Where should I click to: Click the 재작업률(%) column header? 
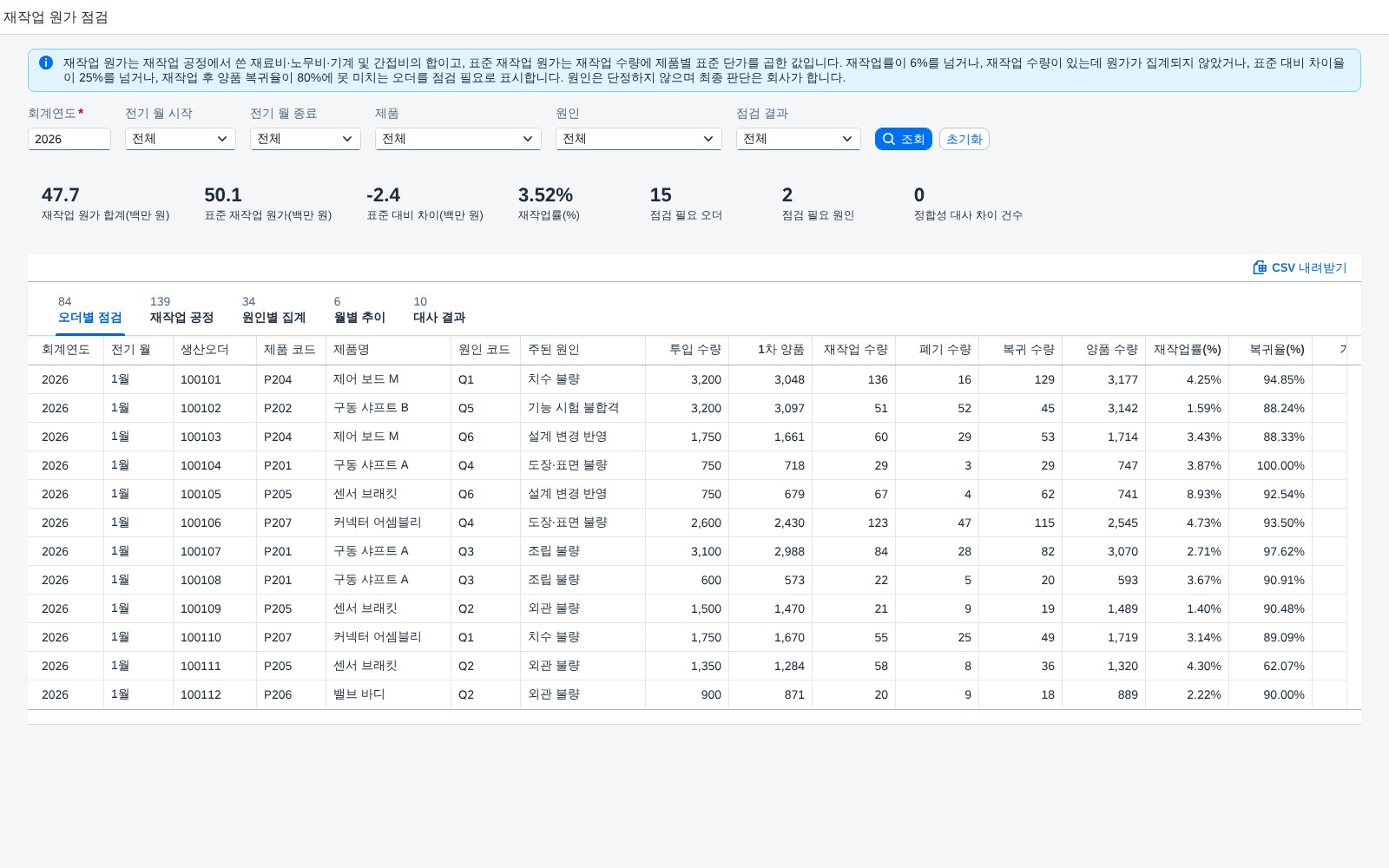click(x=1187, y=350)
